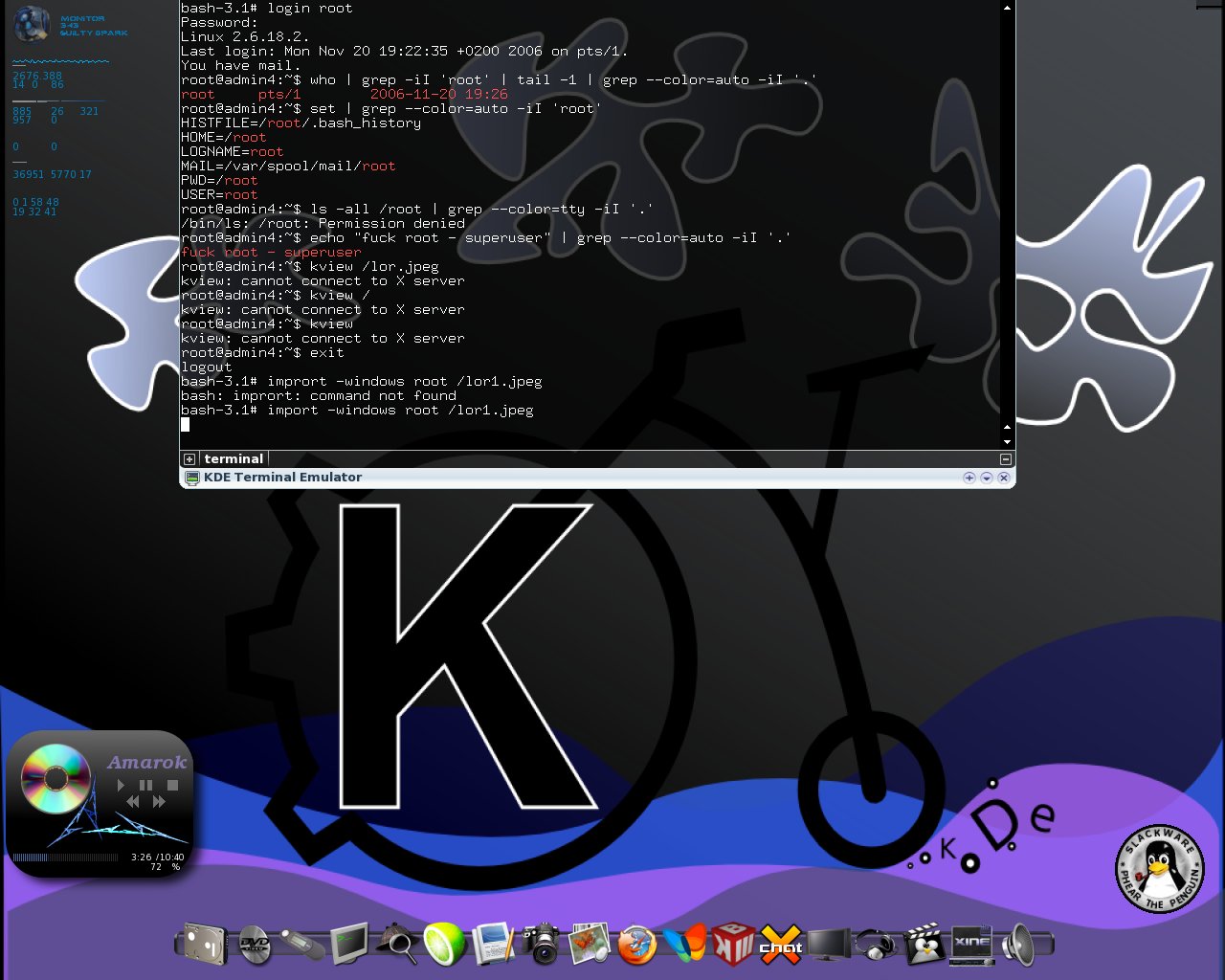The width and height of the screenshot is (1225, 980).
Task: Click the Amarok track progress bar
Action: (x=65, y=857)
